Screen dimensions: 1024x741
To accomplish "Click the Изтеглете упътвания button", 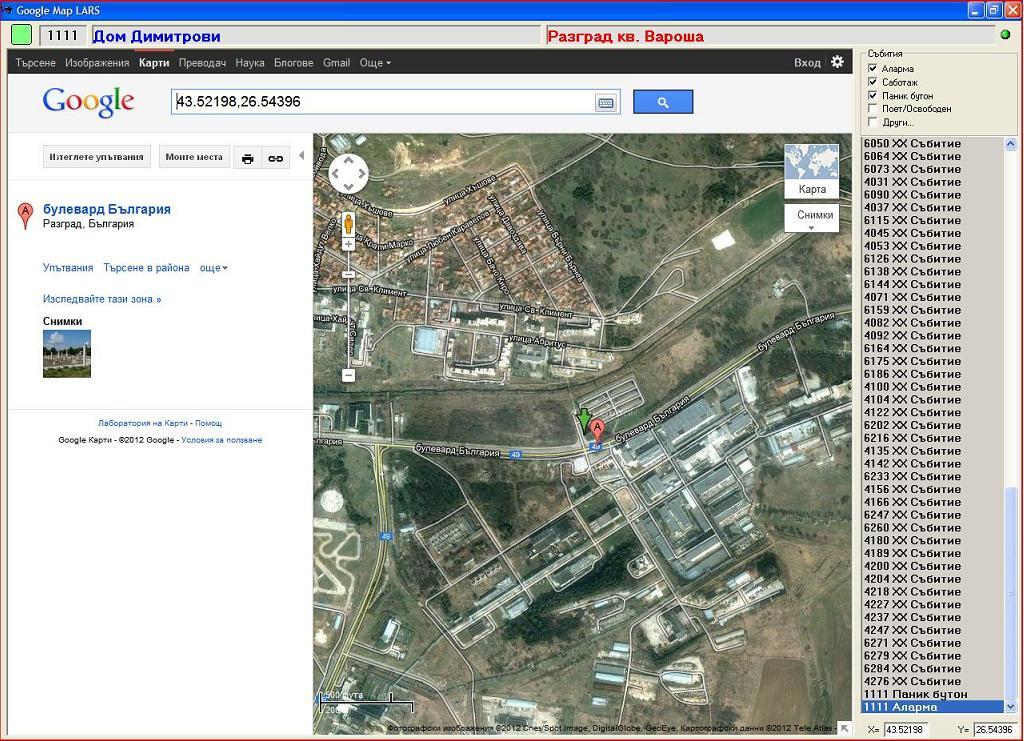I will 97,157.
